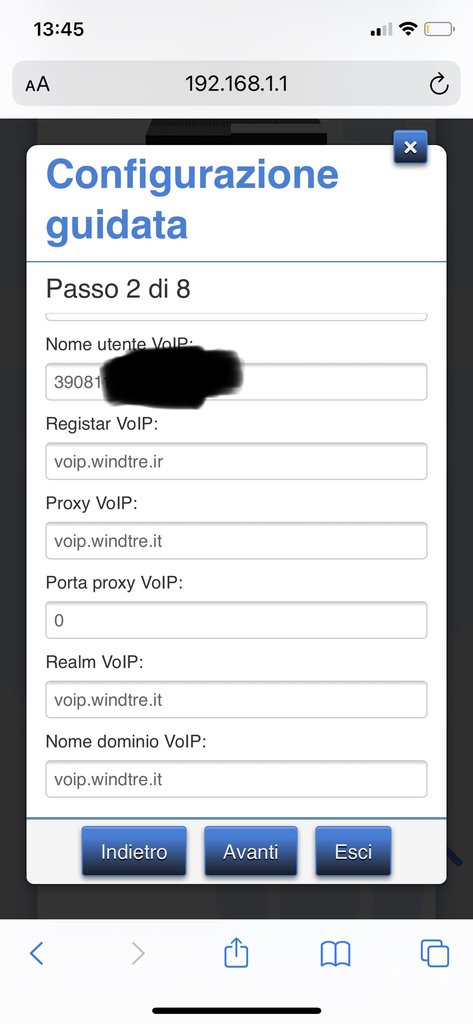Close the configuration wizard with X icon
The image size is (473, 1024).
pyautogui.click(x=410, y=147)
